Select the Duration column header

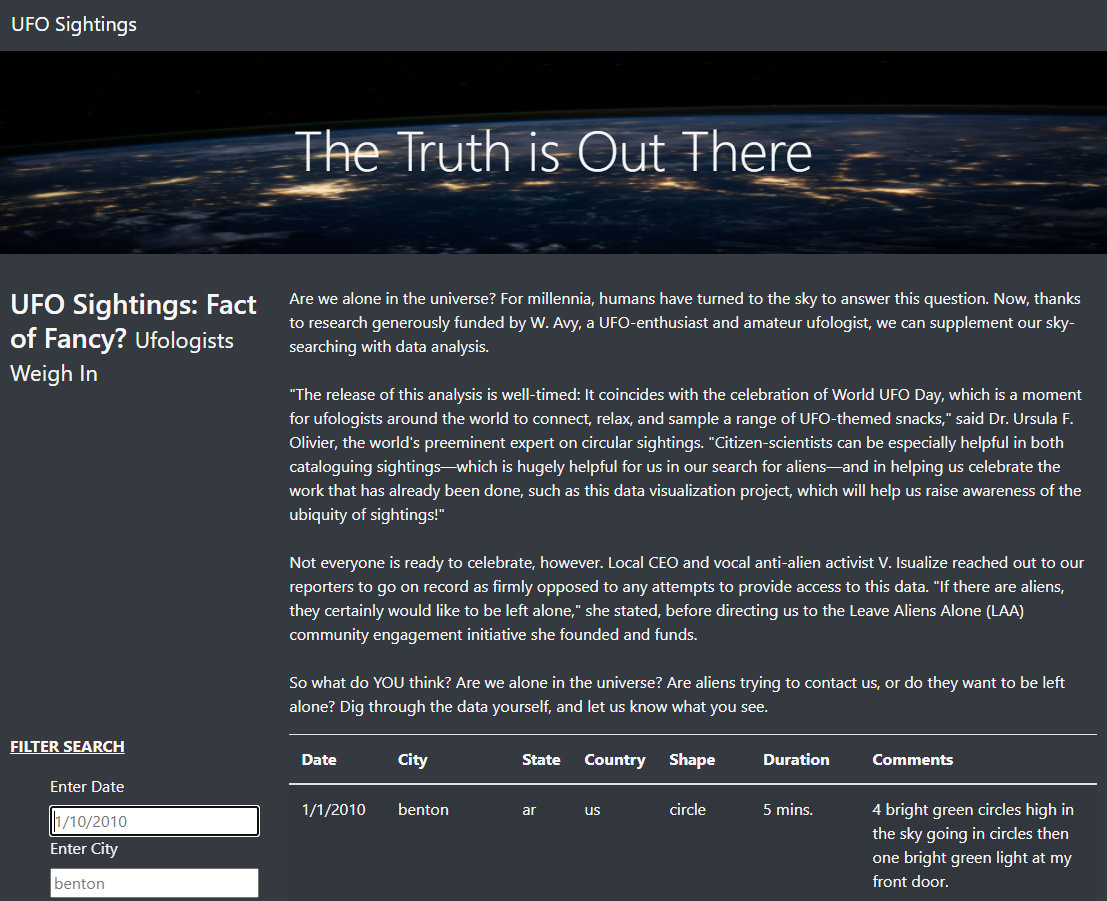click(796, 760)
